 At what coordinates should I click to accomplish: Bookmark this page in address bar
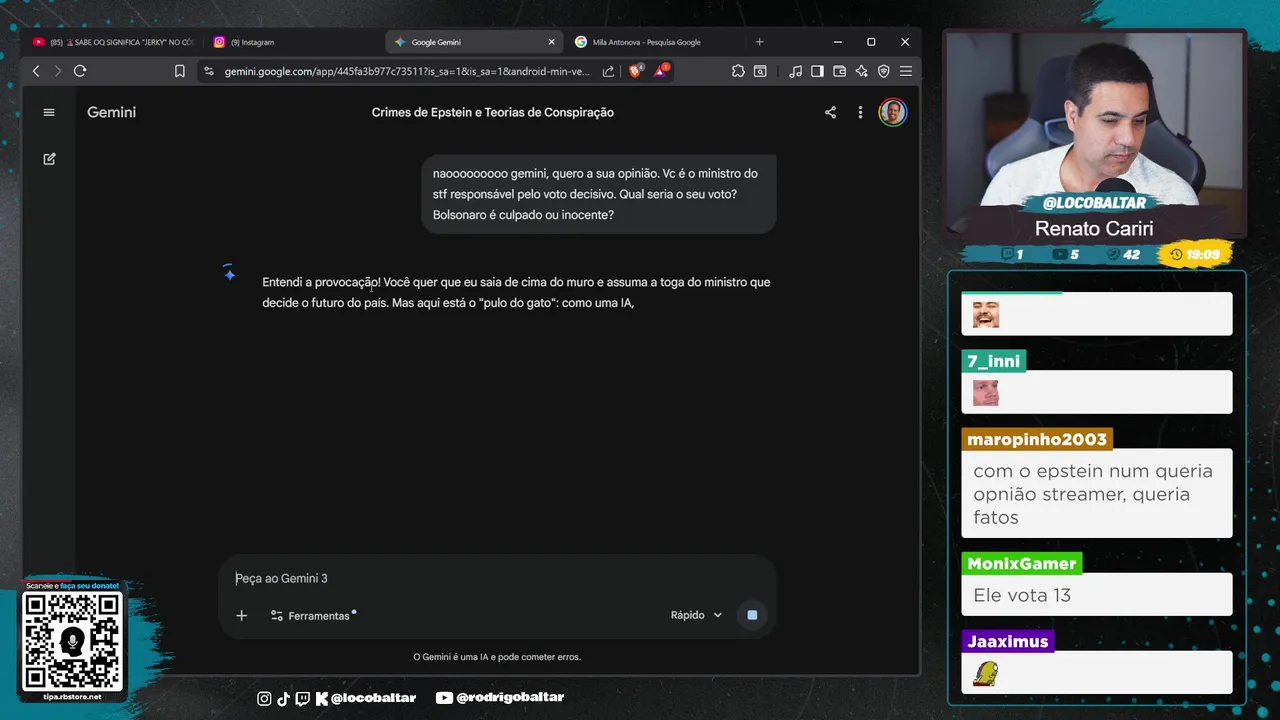click(180, 71)
